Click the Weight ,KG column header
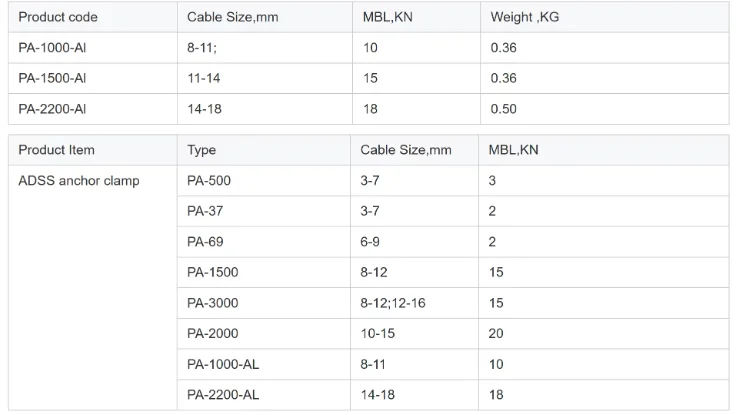Image resolution: width=736 pixels, height=415 pixels. pyautogui.click(x=525, y=18)
